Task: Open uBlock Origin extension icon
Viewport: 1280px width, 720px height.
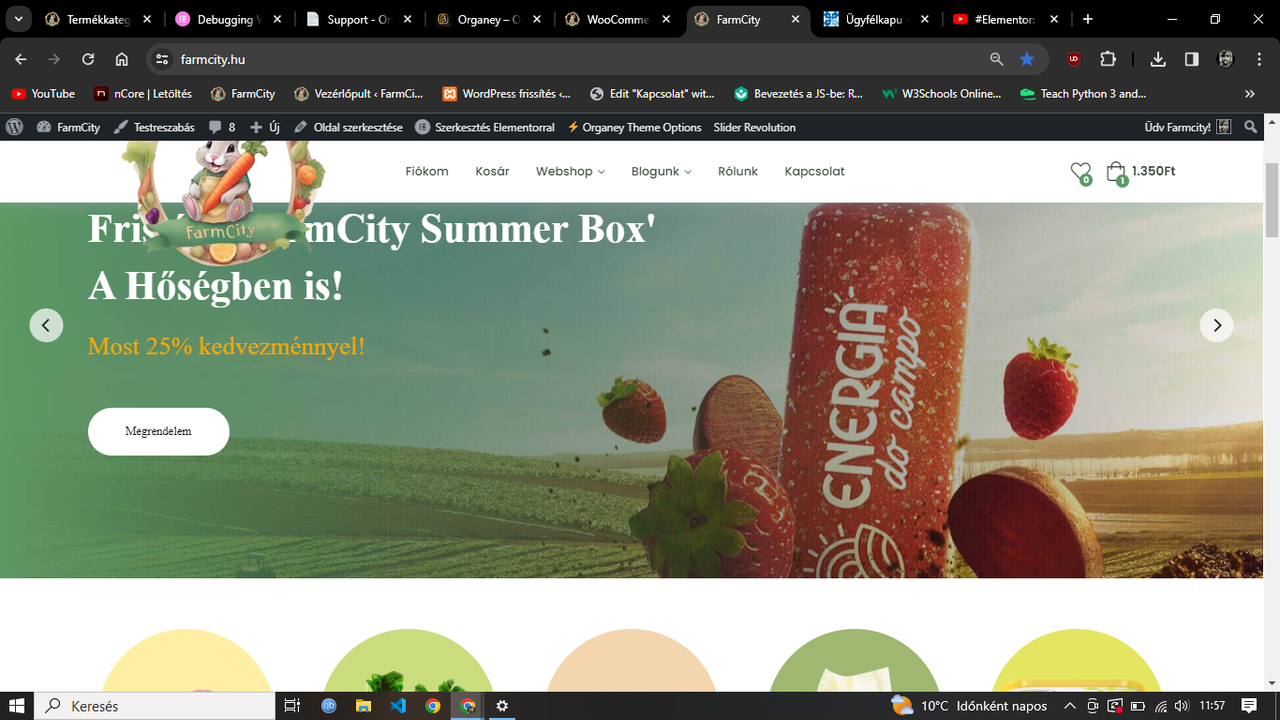Action: [1074, 59]
